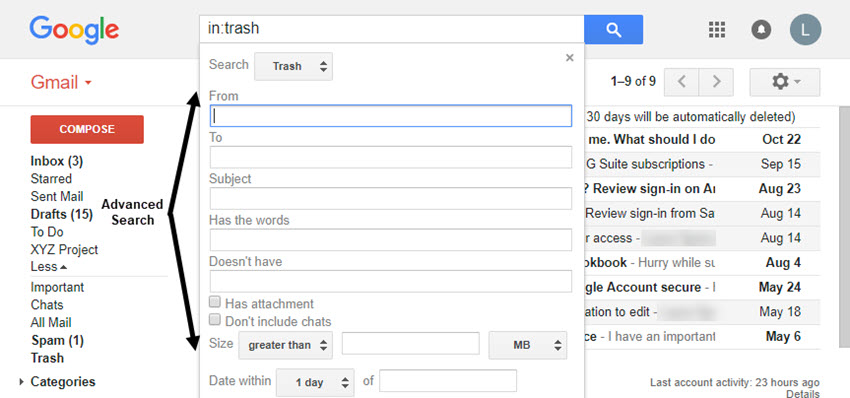Open the To Do label
850x398 pixels.
(47, 232)
